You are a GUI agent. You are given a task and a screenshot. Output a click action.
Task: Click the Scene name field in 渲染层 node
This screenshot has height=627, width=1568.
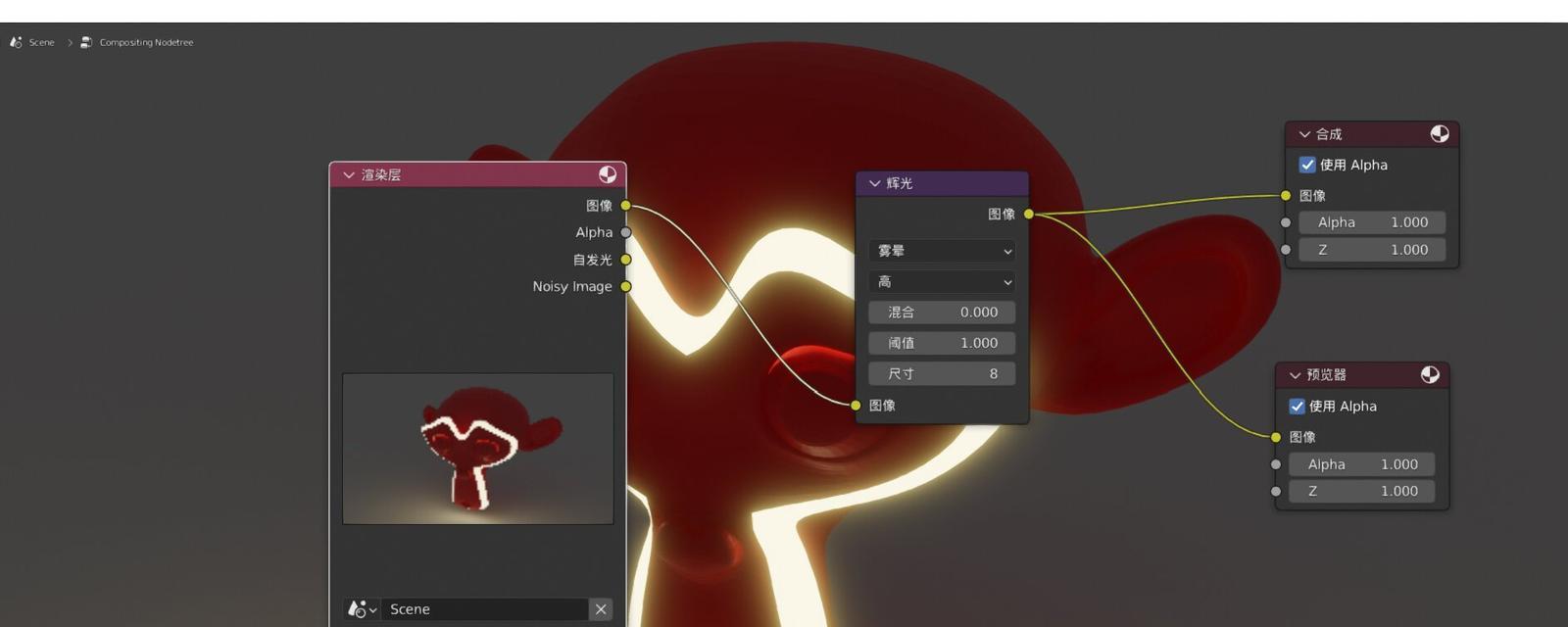tap(485, 609)
